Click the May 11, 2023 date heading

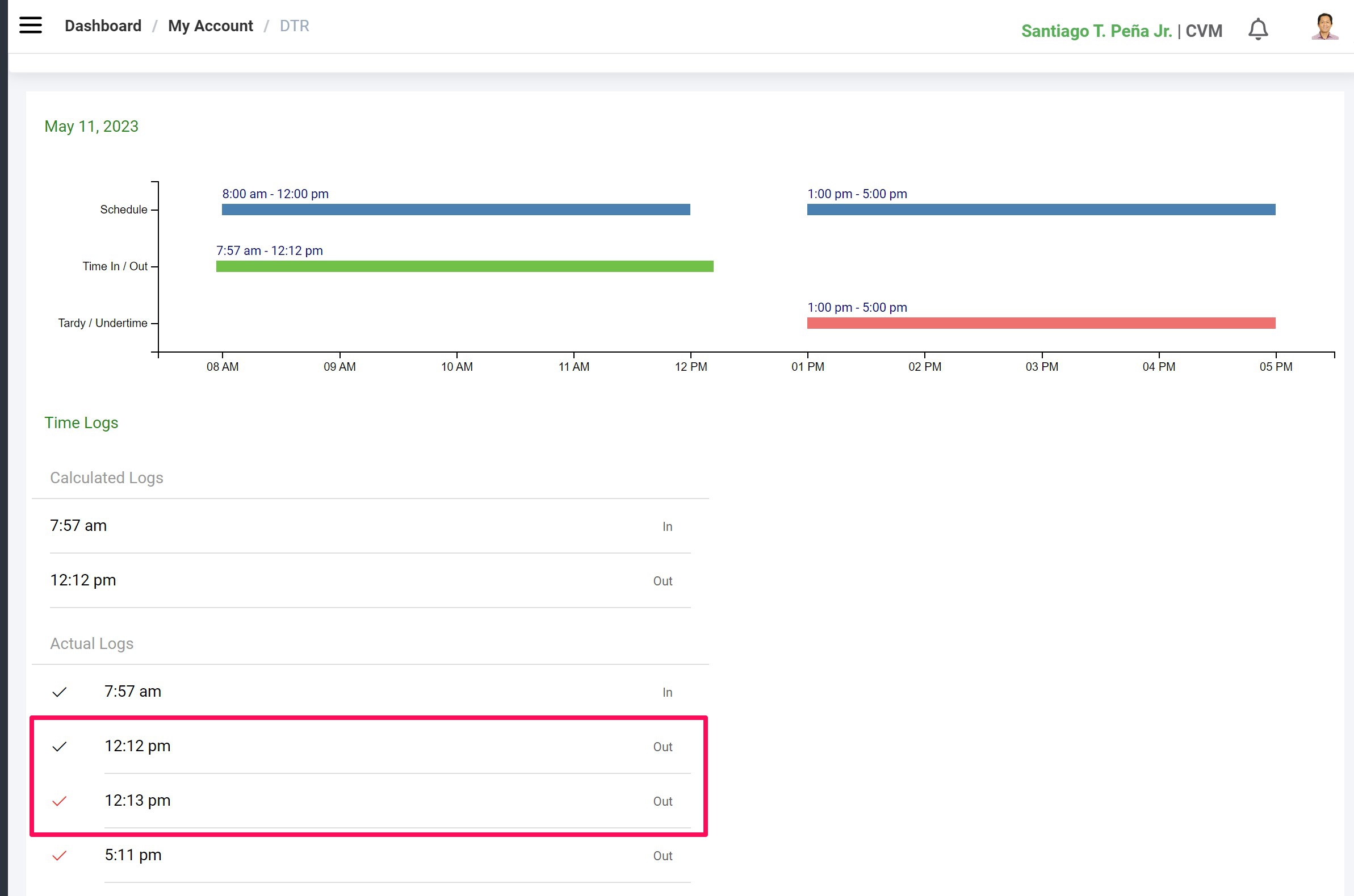coord(91,126)
